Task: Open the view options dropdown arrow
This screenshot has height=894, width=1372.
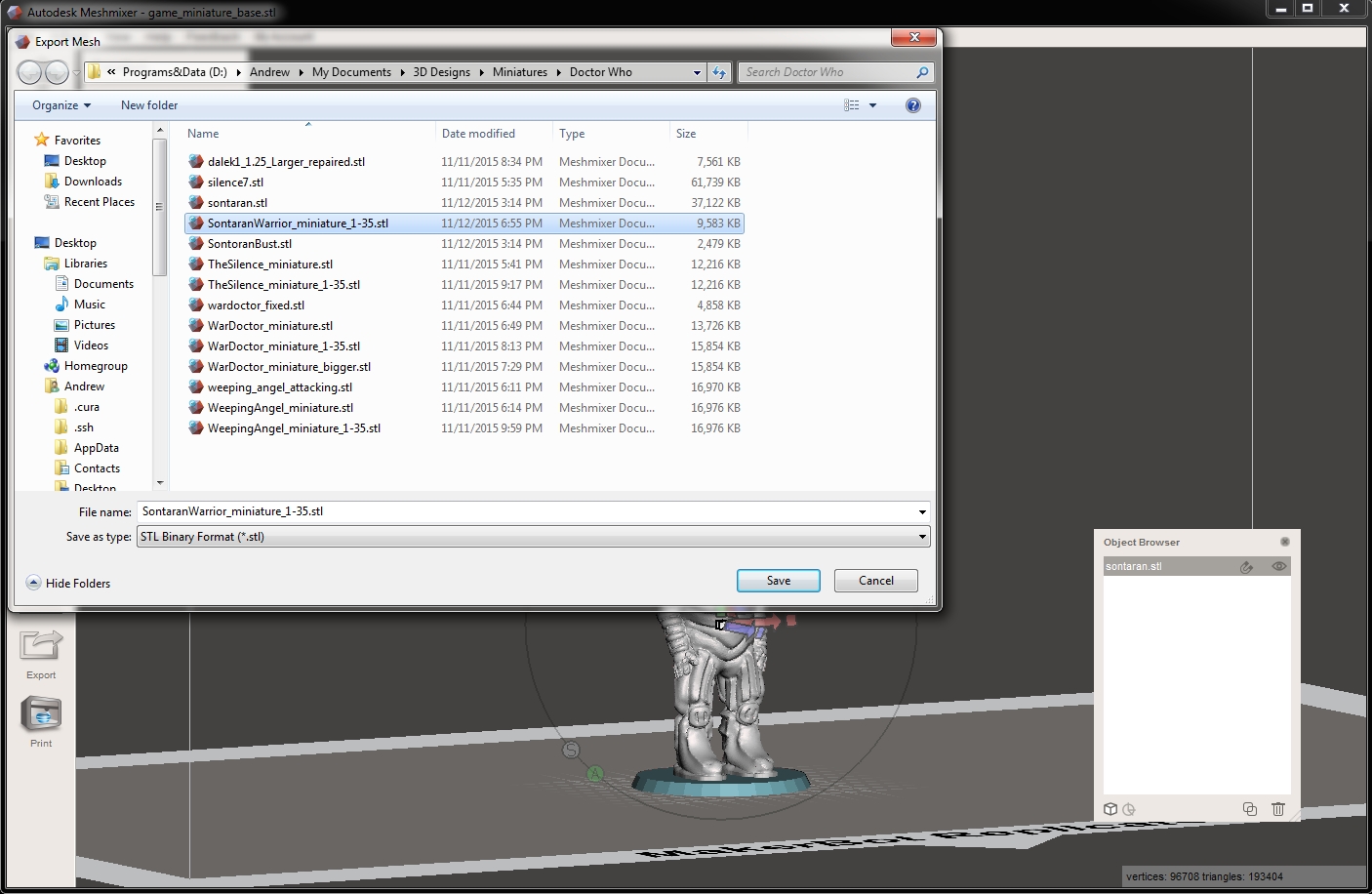Action: point(872,105)
